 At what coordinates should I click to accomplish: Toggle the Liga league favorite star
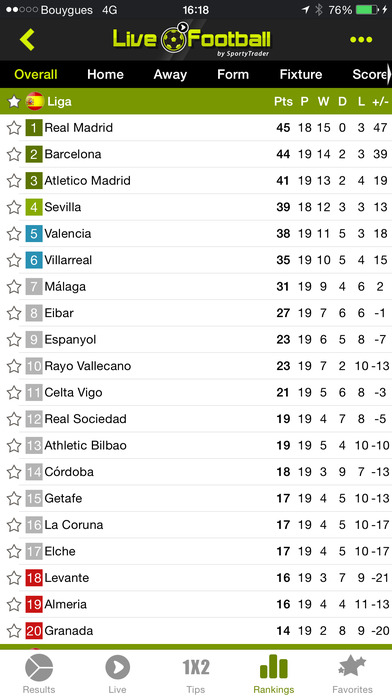coord(14,102)
